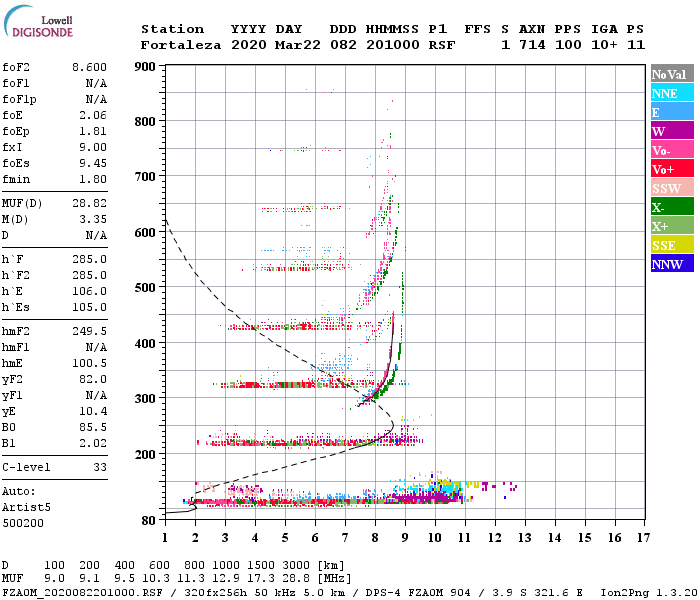Click the PPS value 100
The height and width of the screenshot is (600, 700).
(x=568, y=45)
